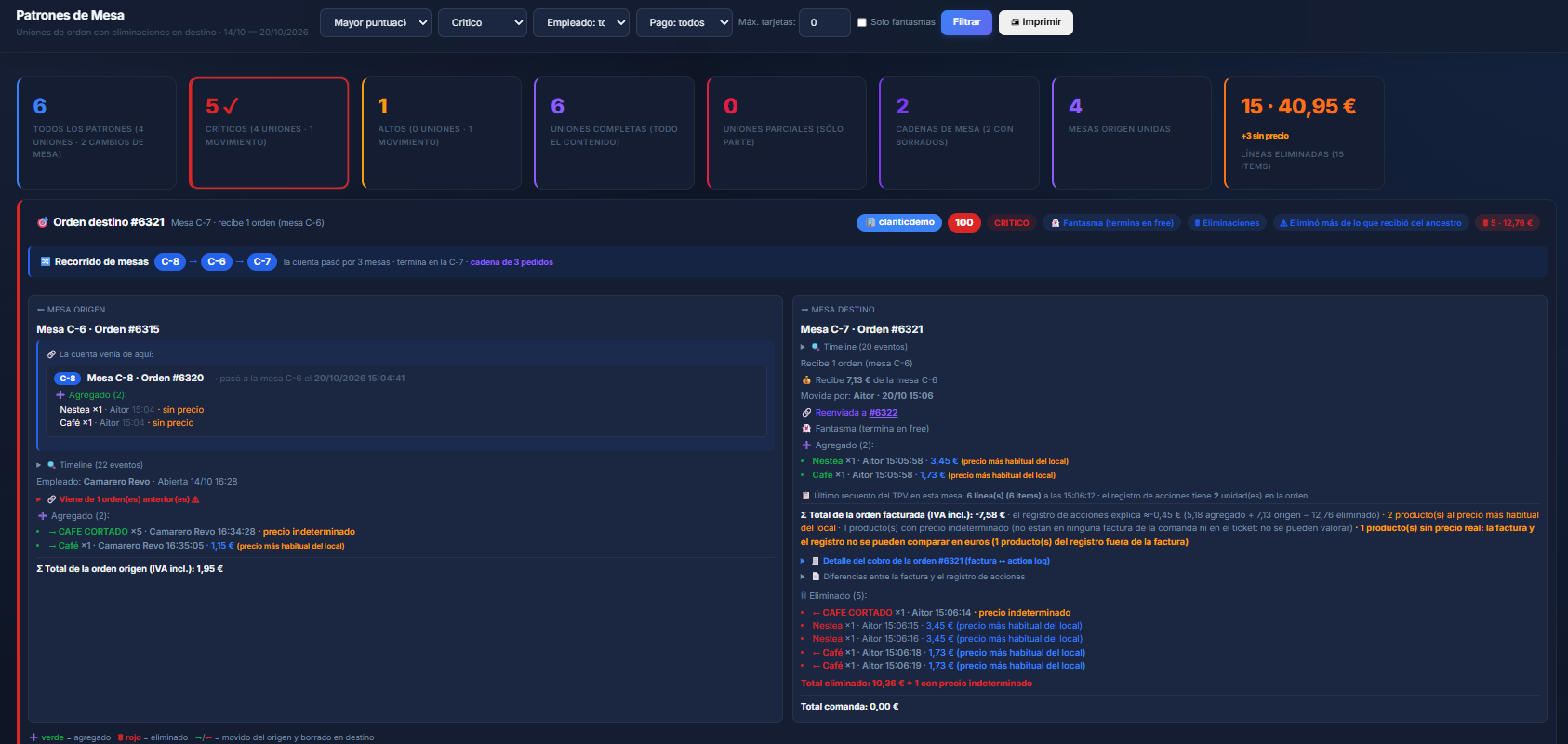Click ghost icon beside Fantasma (termina en free) in Mesa Destino panel
Image resolution: width=1568 pixels, height=744 pixels.
coord(806,429)
